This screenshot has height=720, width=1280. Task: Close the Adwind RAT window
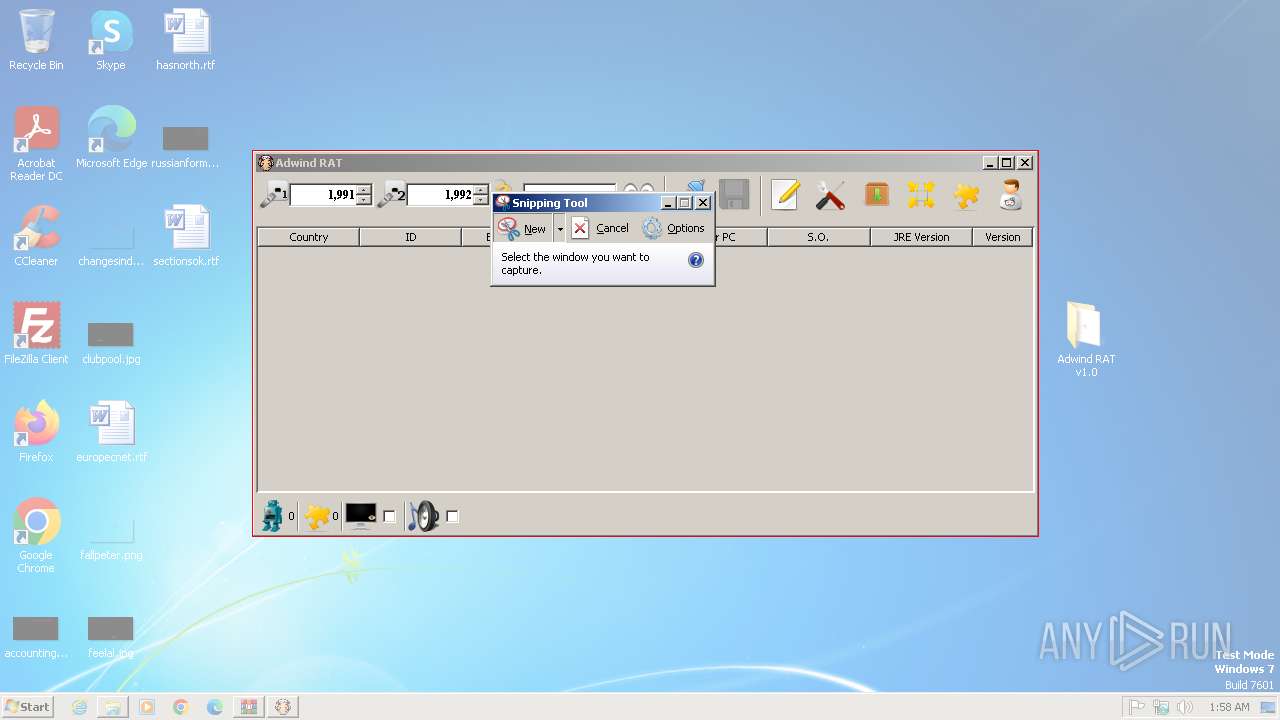1025,163
